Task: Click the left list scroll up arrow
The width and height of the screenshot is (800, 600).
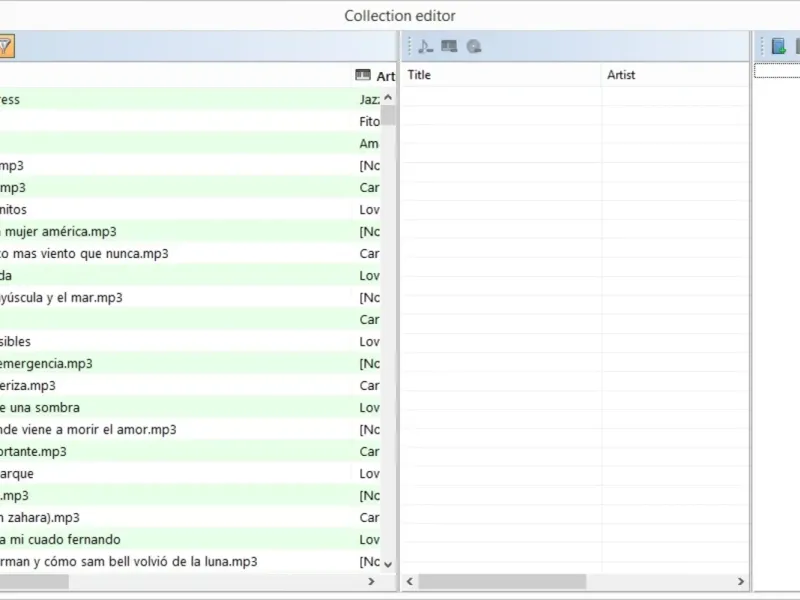Action: [388, 97]
